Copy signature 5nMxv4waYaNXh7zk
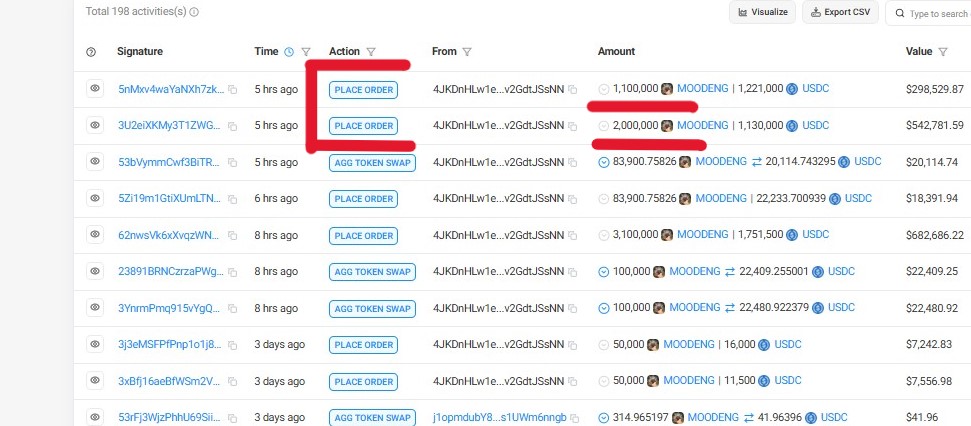This screenshot has height=426, width=971. click(233, 90)
